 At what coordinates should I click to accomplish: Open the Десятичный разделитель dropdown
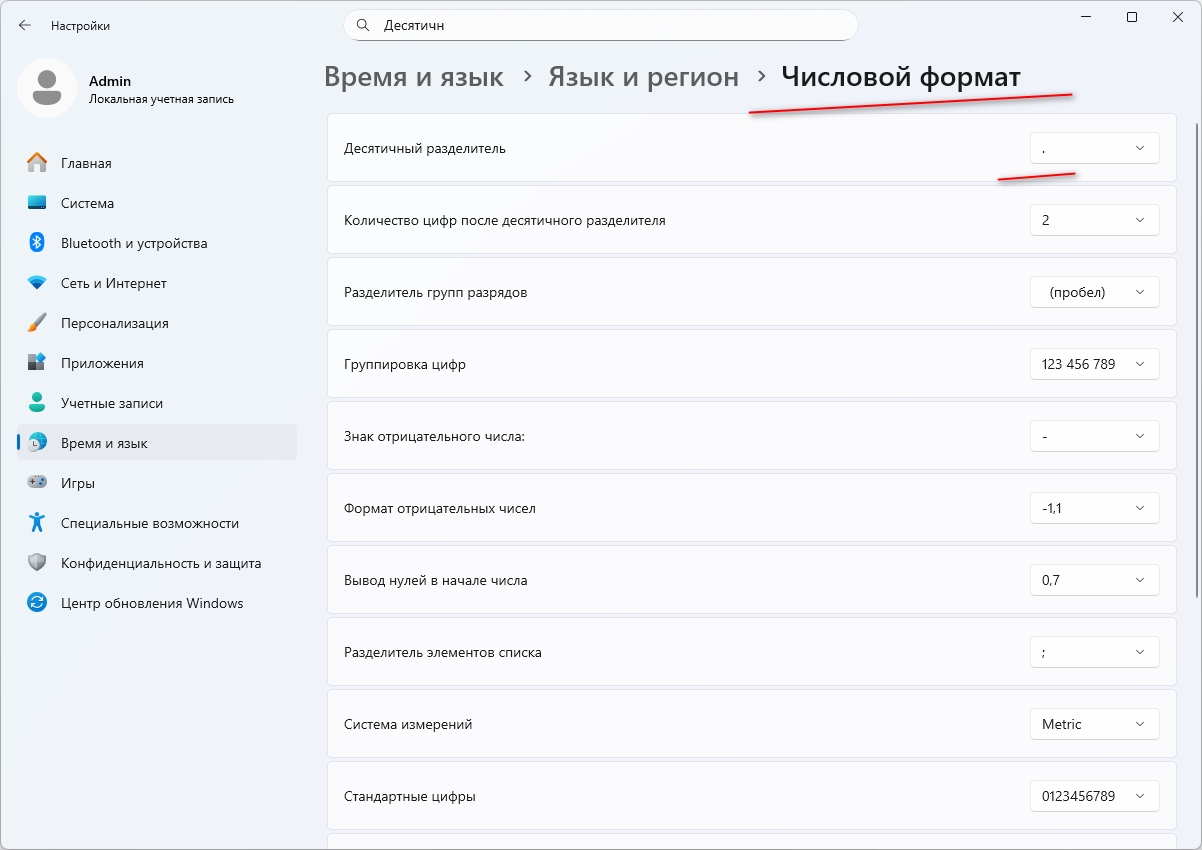pyautogui.click(x=1094, y=148)
